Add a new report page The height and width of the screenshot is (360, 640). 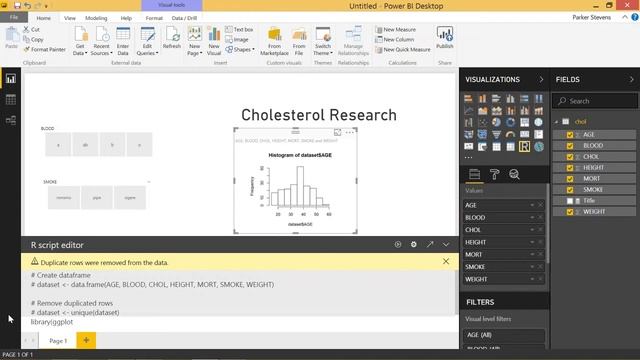(x=86, y=340)
